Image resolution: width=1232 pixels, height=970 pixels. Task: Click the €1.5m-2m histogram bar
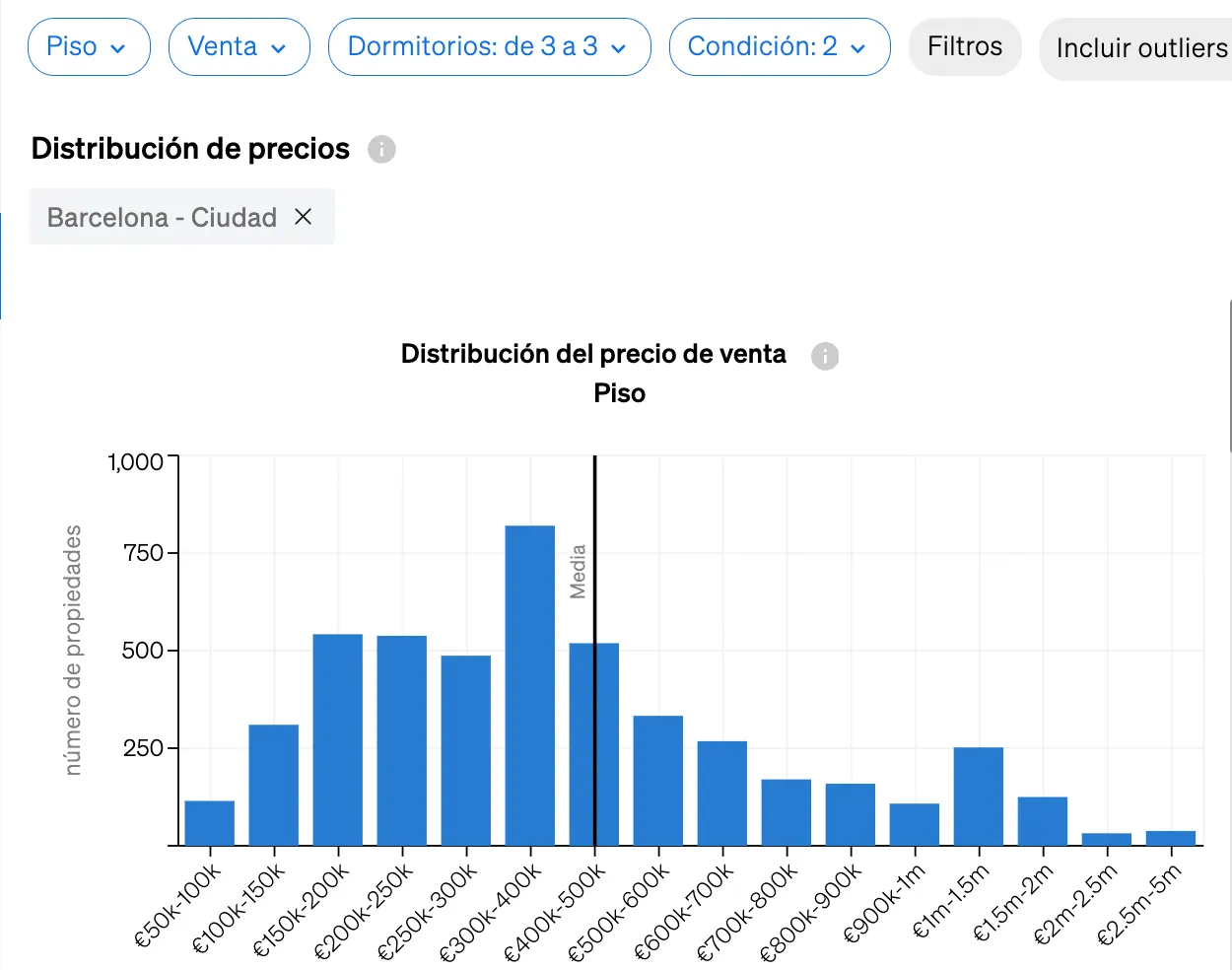point(1043,821)
